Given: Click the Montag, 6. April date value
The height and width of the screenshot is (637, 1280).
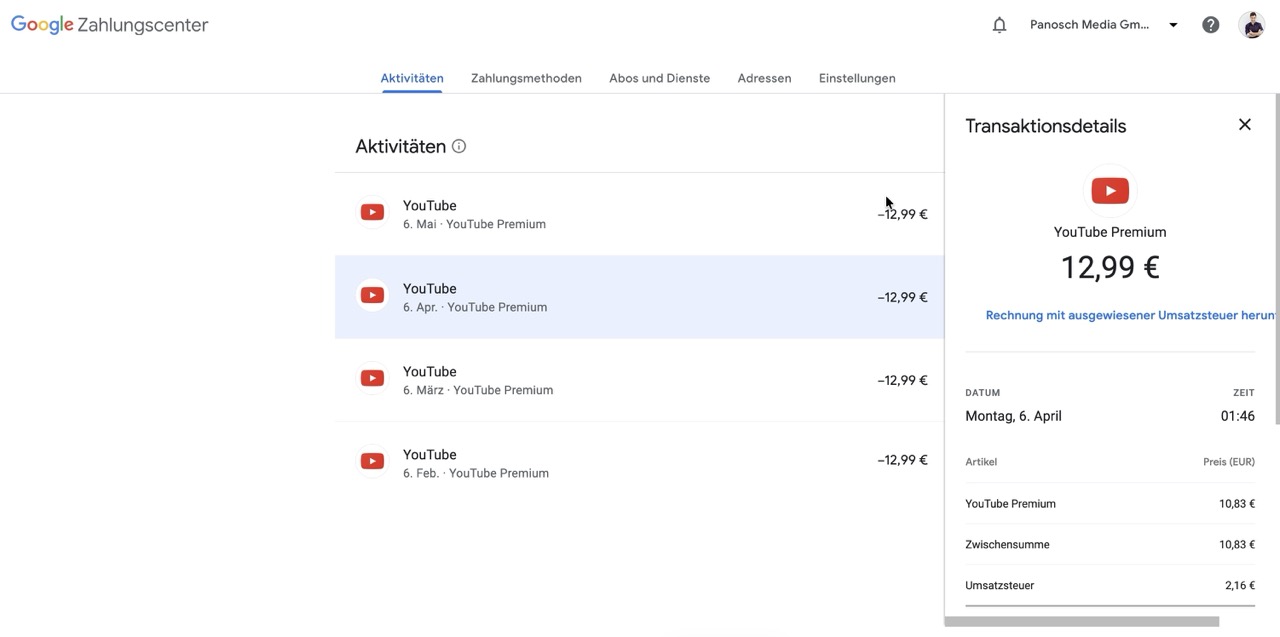Looking at the screenshot, I should 1013,416.
